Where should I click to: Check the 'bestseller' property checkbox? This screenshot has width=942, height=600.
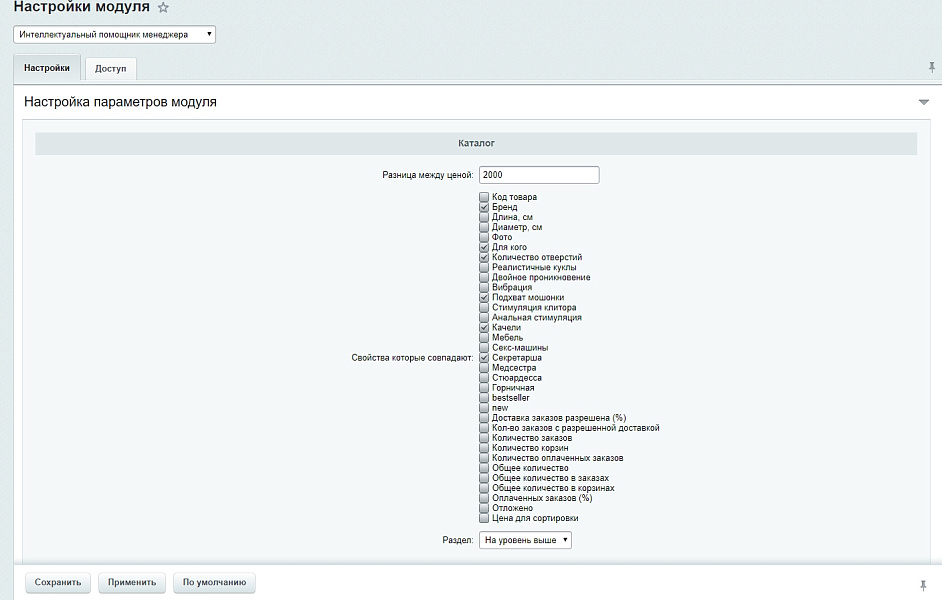(x=484, y=398)
